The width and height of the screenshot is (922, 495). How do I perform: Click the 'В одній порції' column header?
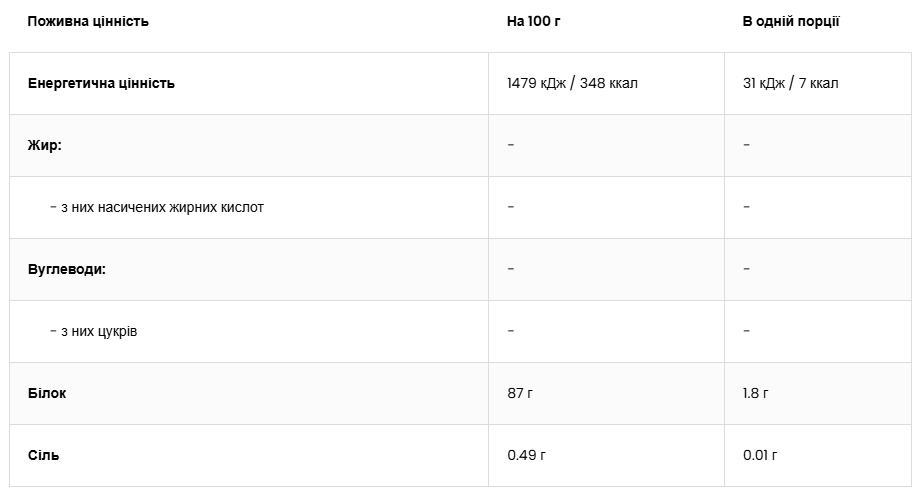(x=791, y=21)
